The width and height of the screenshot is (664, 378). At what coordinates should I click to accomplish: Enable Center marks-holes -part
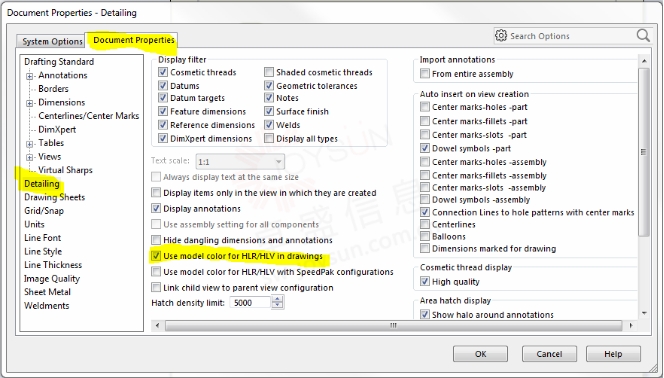(425, 107)
